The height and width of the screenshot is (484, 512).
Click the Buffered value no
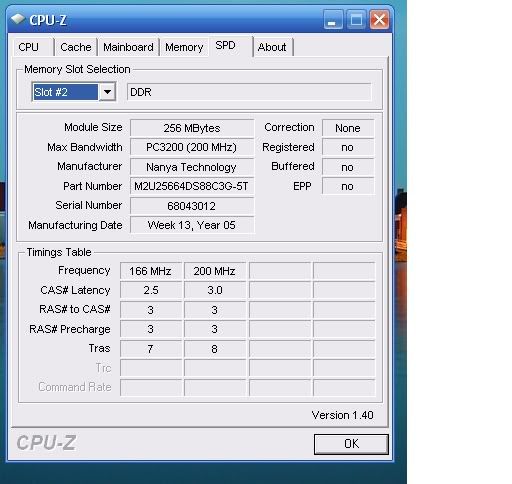pyautogui.click(x=348, y=167)
